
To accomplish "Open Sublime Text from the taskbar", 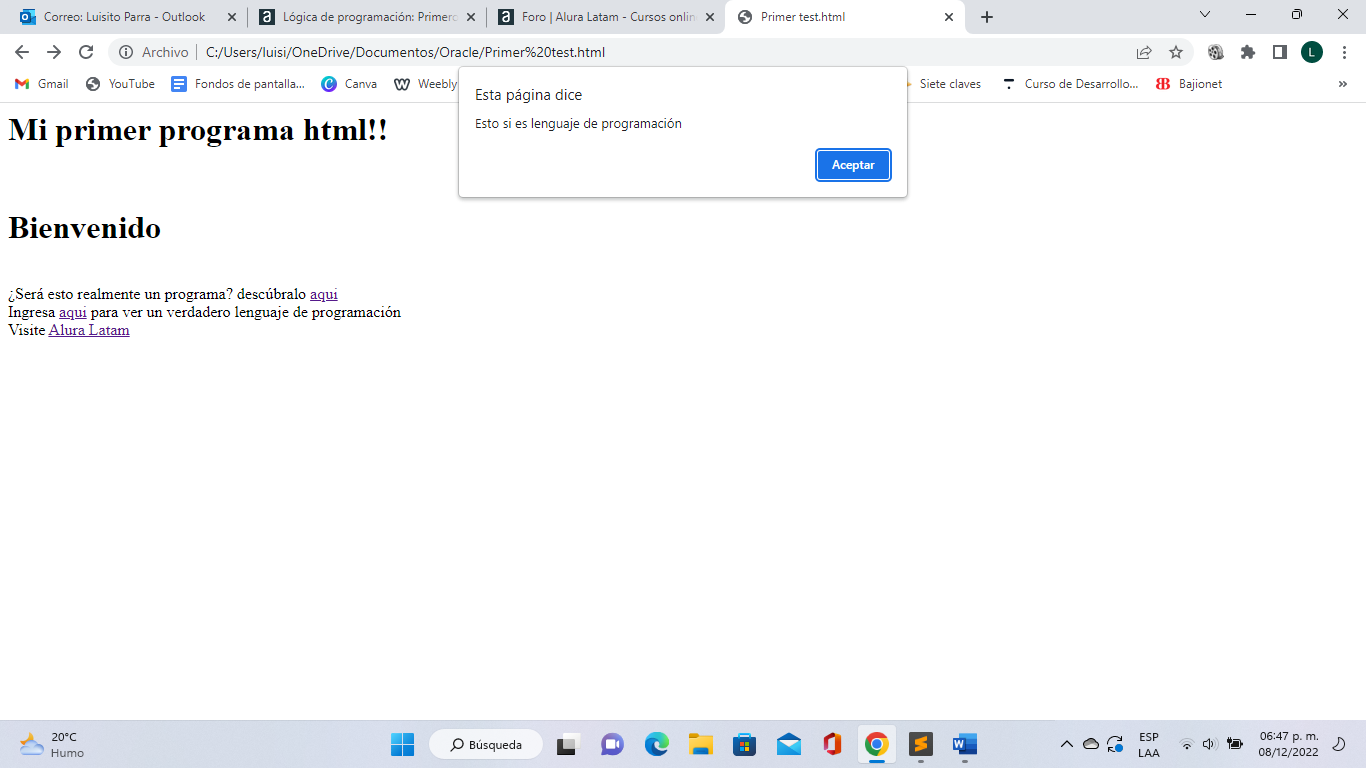I will [x=921, y=744].
